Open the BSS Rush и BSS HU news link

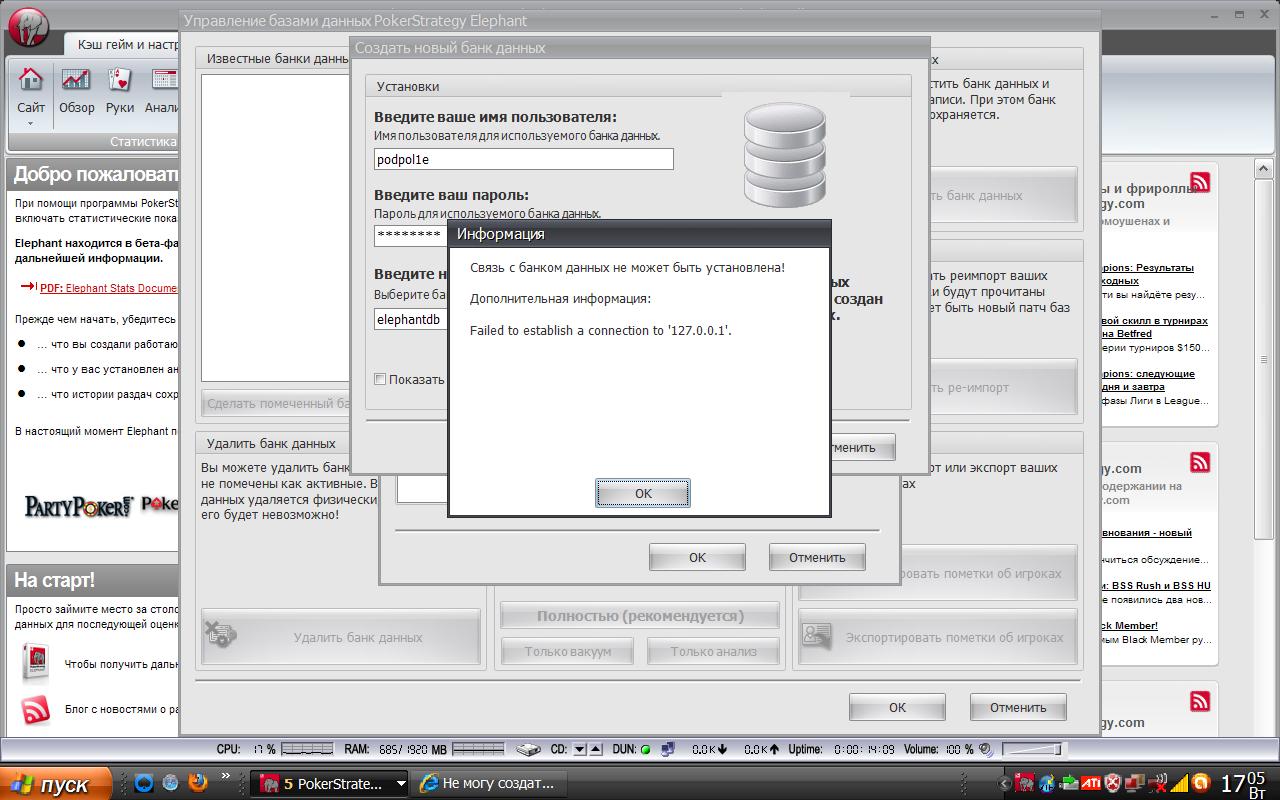point(1157,586)
